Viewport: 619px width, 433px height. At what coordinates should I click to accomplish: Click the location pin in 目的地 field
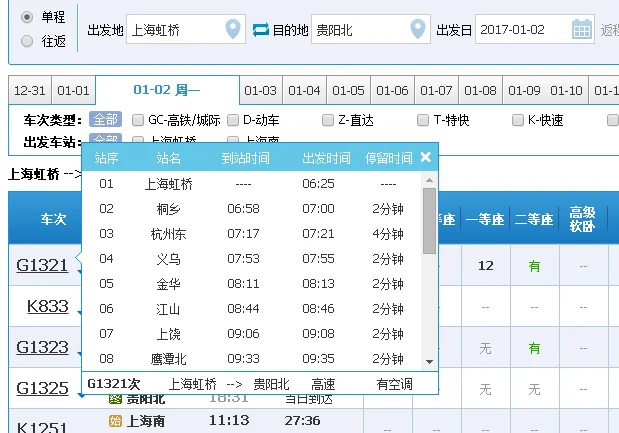[418, 29]
